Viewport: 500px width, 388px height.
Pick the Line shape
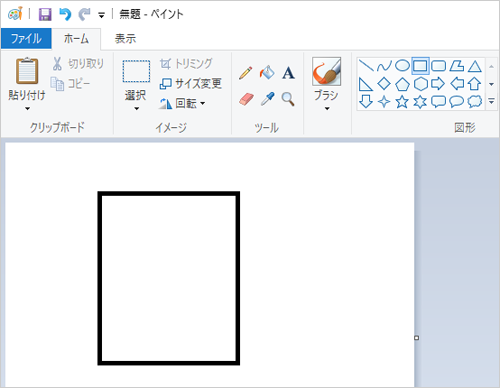366,66
